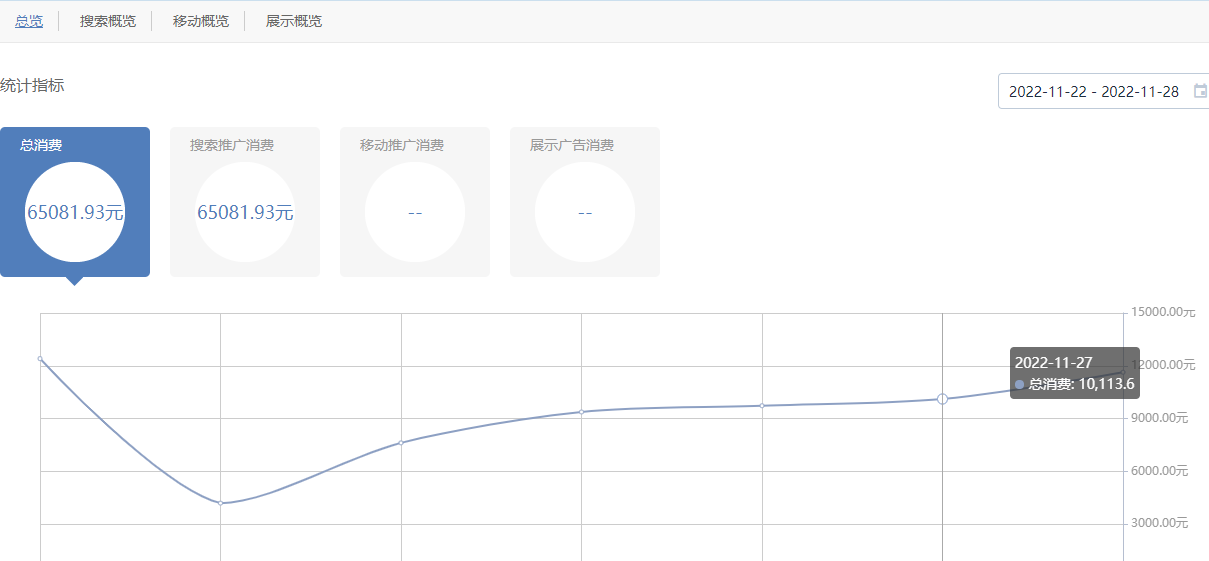The height and width of the screenshot is (561, 1209).
Task: Click the 2022-11-22 - 2022-11-28 date range field
Action: point(1094,91)
